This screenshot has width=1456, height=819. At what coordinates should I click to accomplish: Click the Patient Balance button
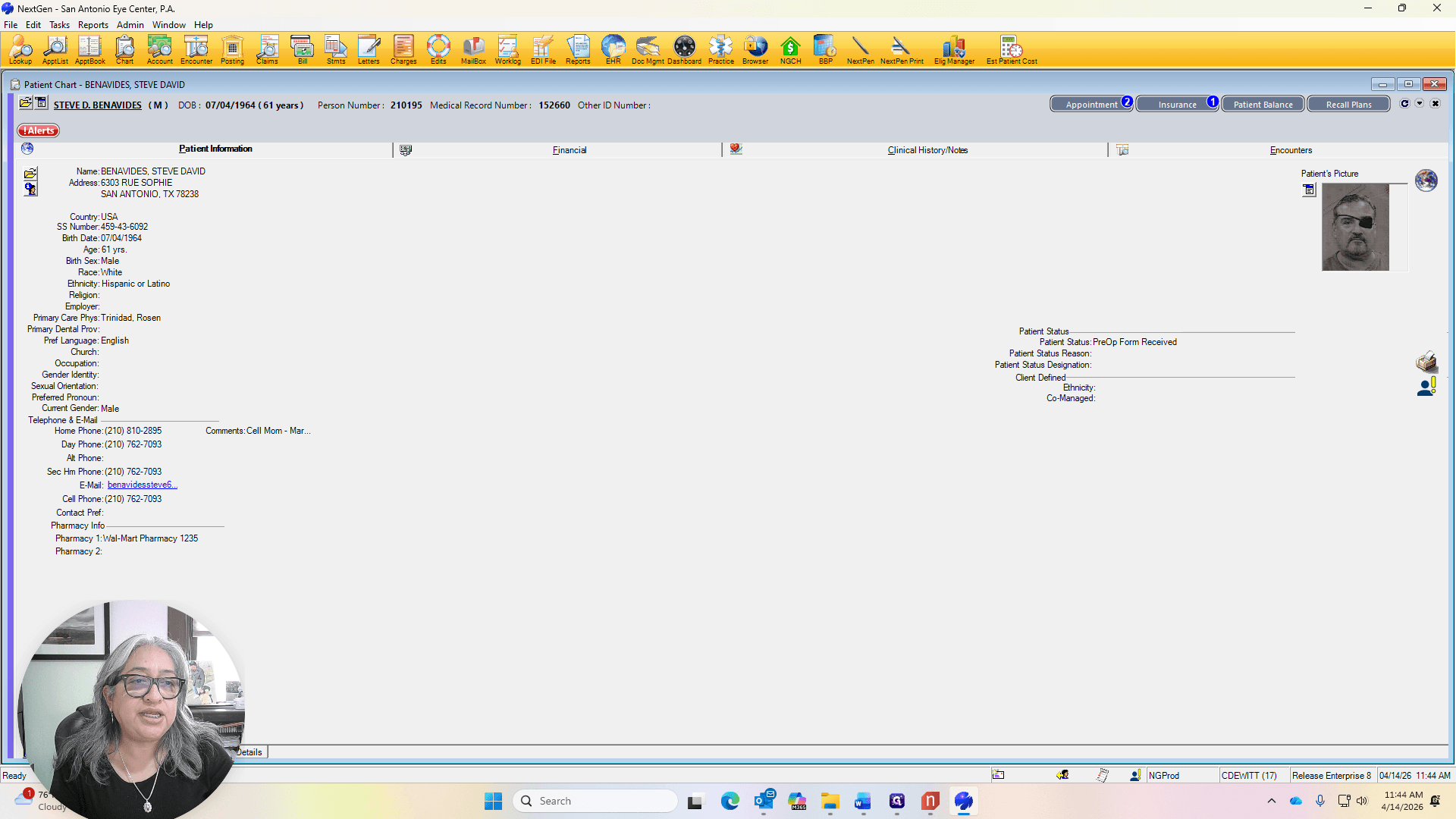click(1263, 104)
